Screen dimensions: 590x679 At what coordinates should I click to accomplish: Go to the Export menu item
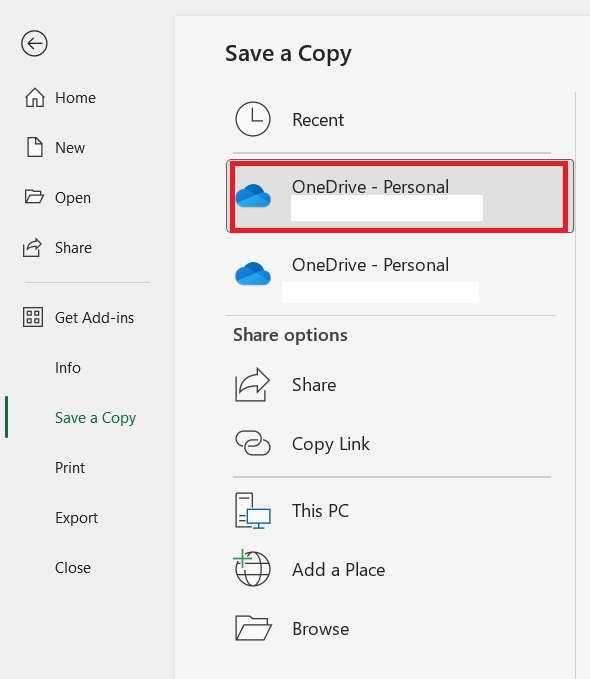[76, 518]
